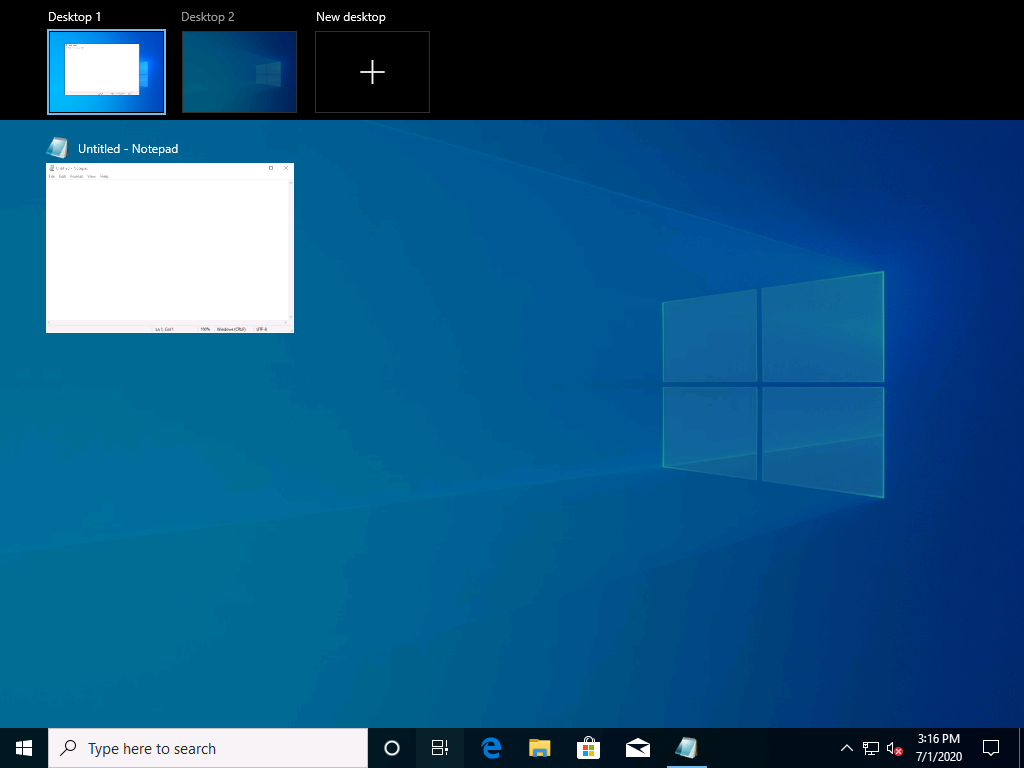Click the Help menu in the Notepad preview
Screen dimensions: 1024x768
pyautogui.click(x=104, y=177)
